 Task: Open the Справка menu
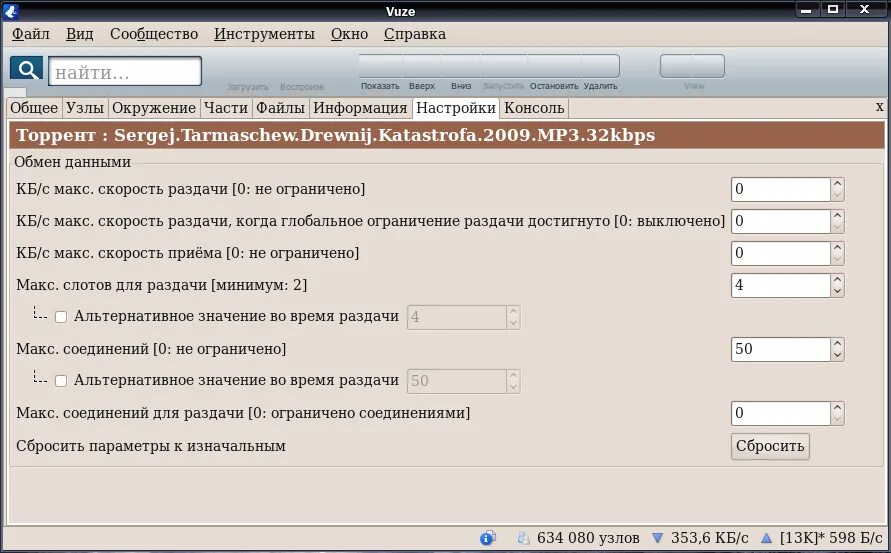tap(415, 34)
